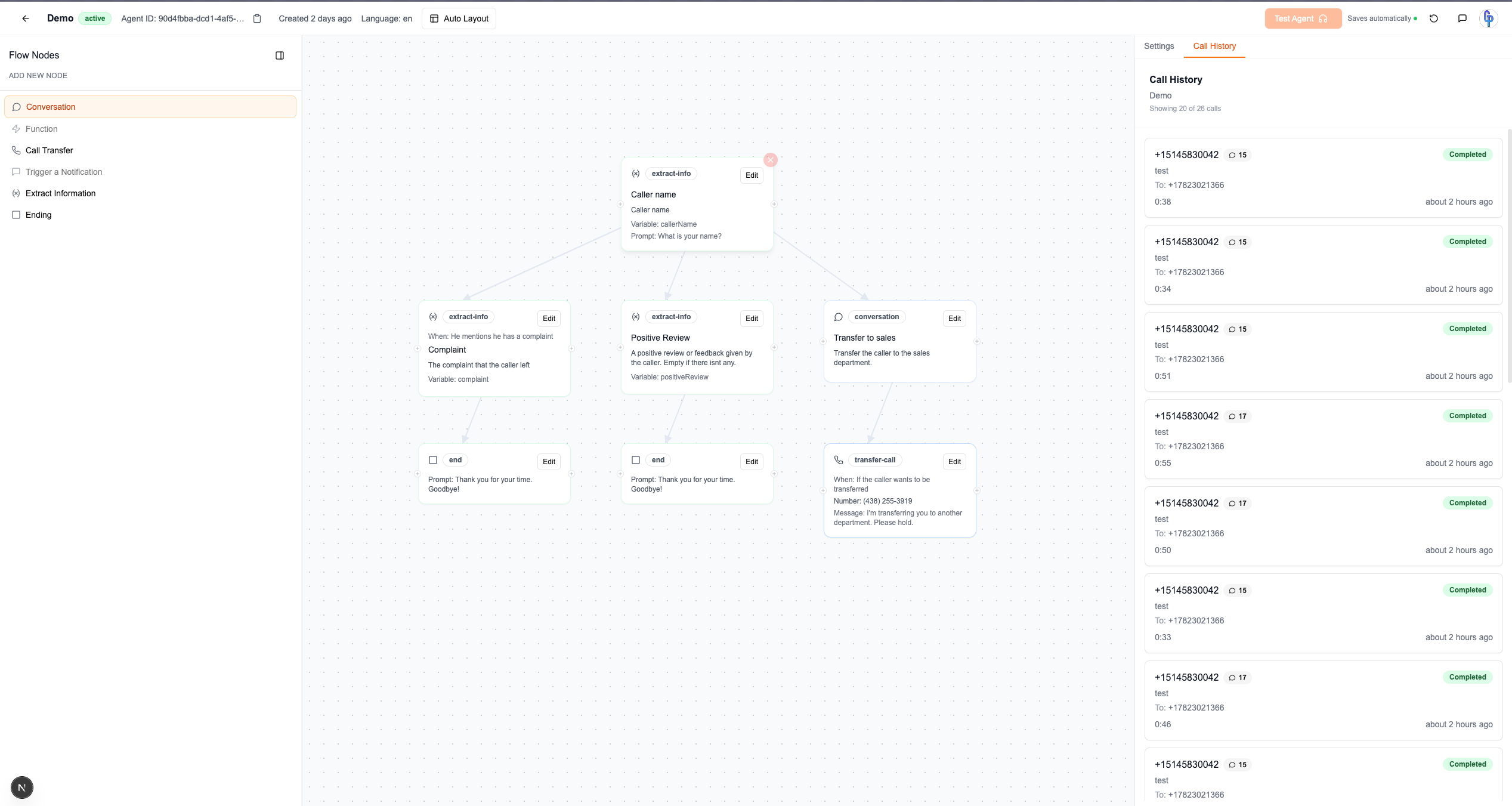This screenshot has width=1512, height=806.
Task: Add a Function node
Action: [150, 129]
